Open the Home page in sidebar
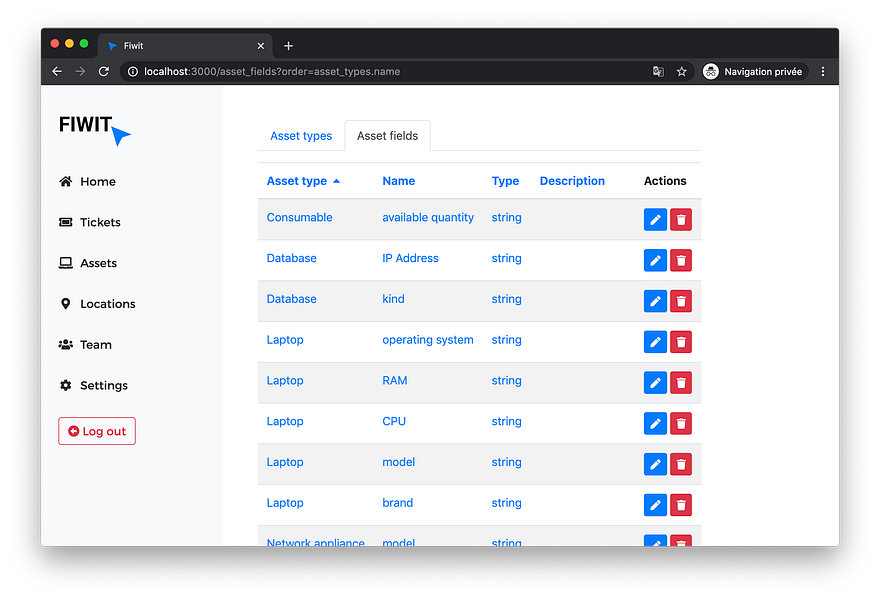Viewport: 880px width, 600px height. click(87, 181)
